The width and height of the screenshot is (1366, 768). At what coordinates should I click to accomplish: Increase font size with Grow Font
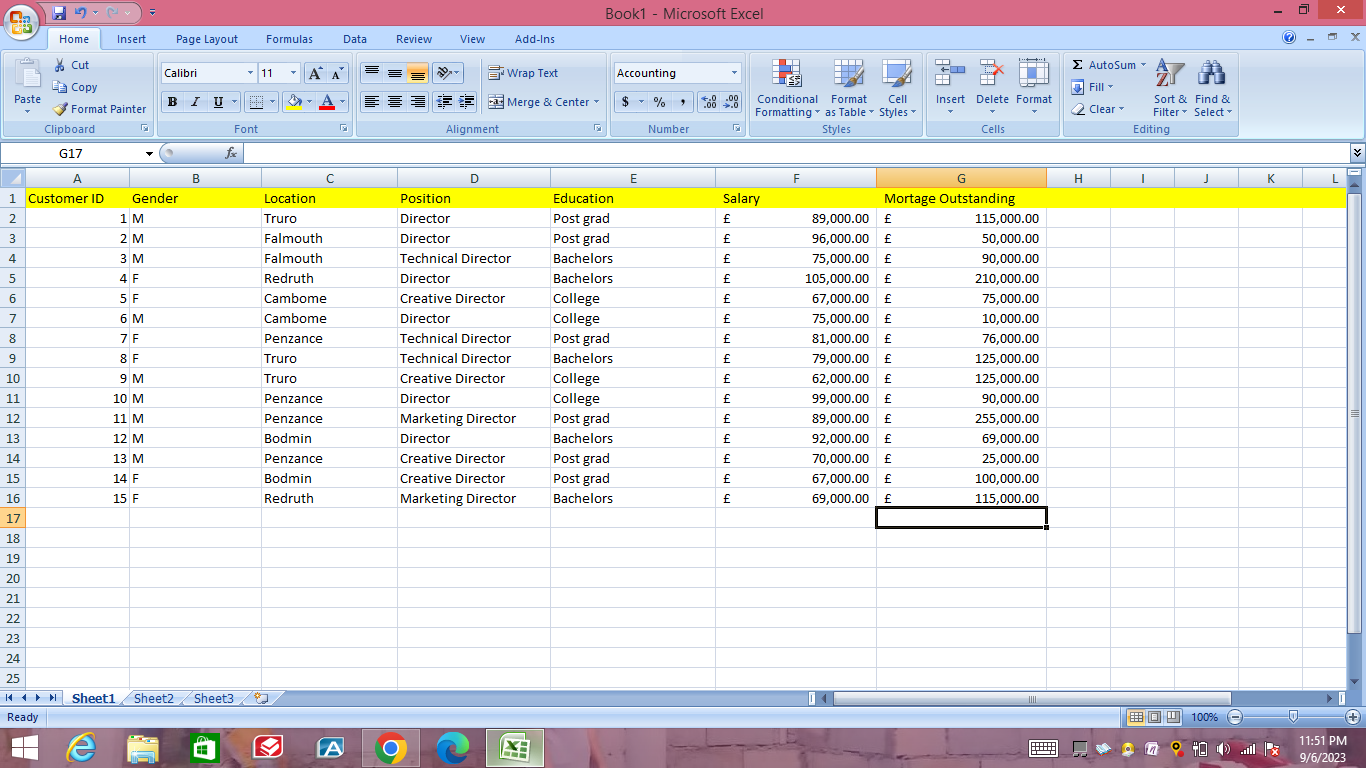coord(315,73)
